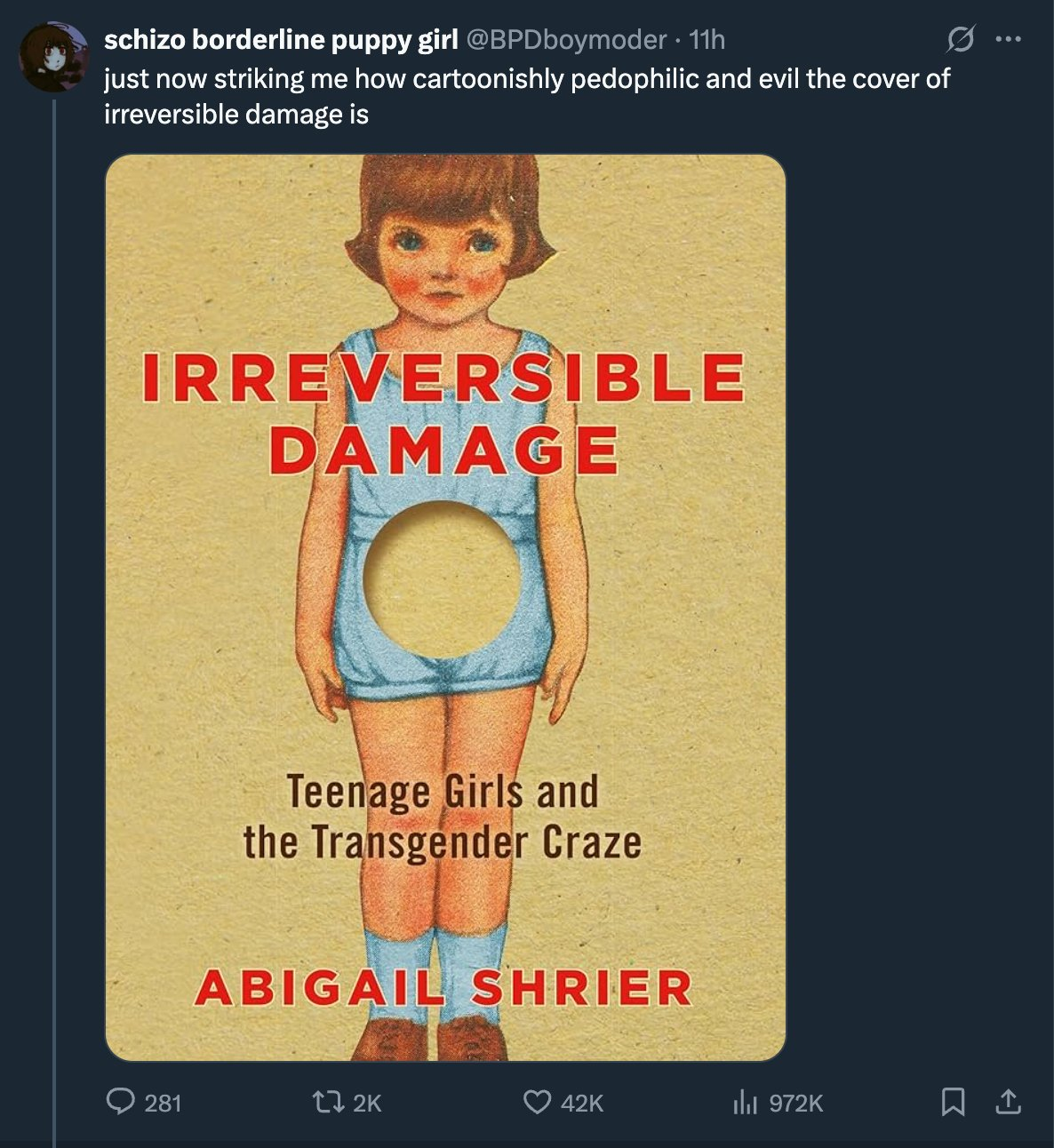Screen dimensions: 1054x1148
Task: Click the display name "schizo borderline puppy girl"
Action: click(x=281, y=40)
